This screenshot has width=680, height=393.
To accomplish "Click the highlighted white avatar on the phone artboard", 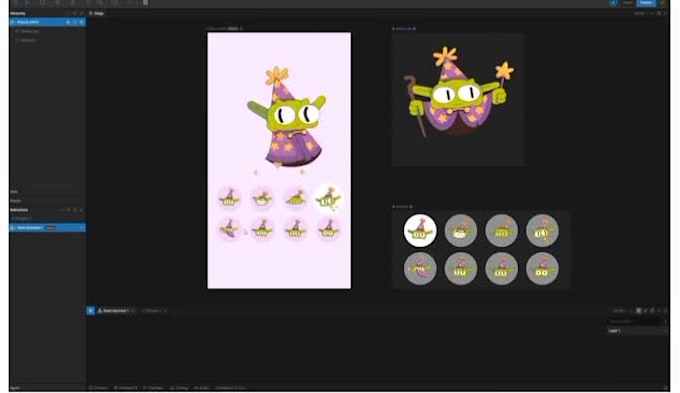I will coord(328,198).
